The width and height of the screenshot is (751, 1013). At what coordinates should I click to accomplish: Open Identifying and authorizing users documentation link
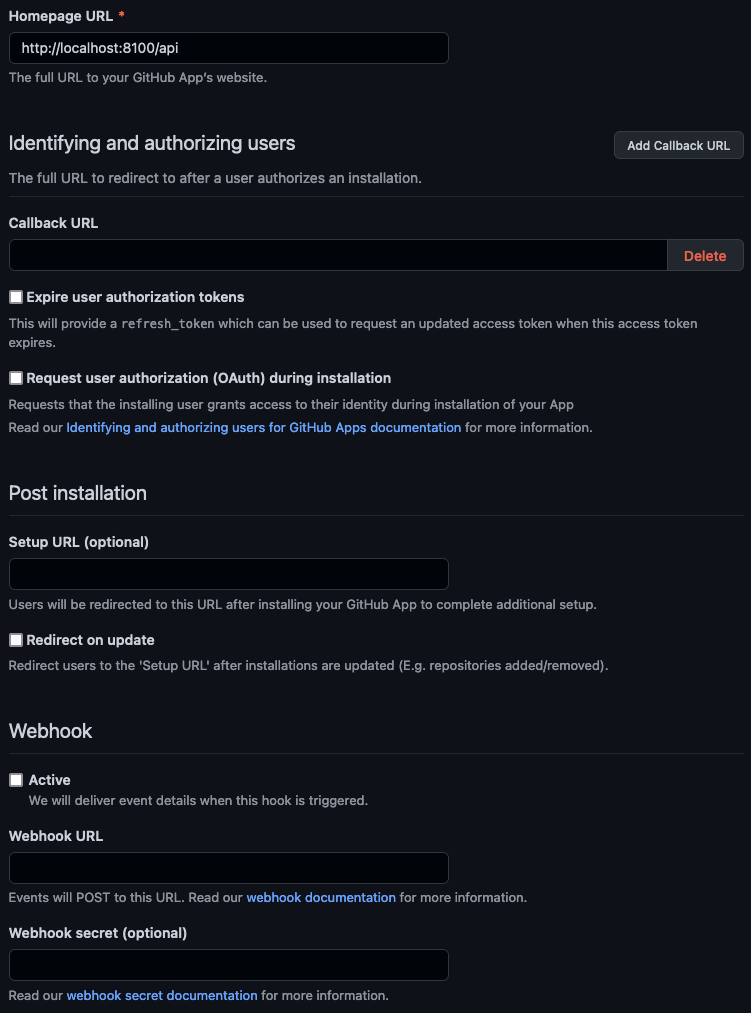(x=263, y=427)
